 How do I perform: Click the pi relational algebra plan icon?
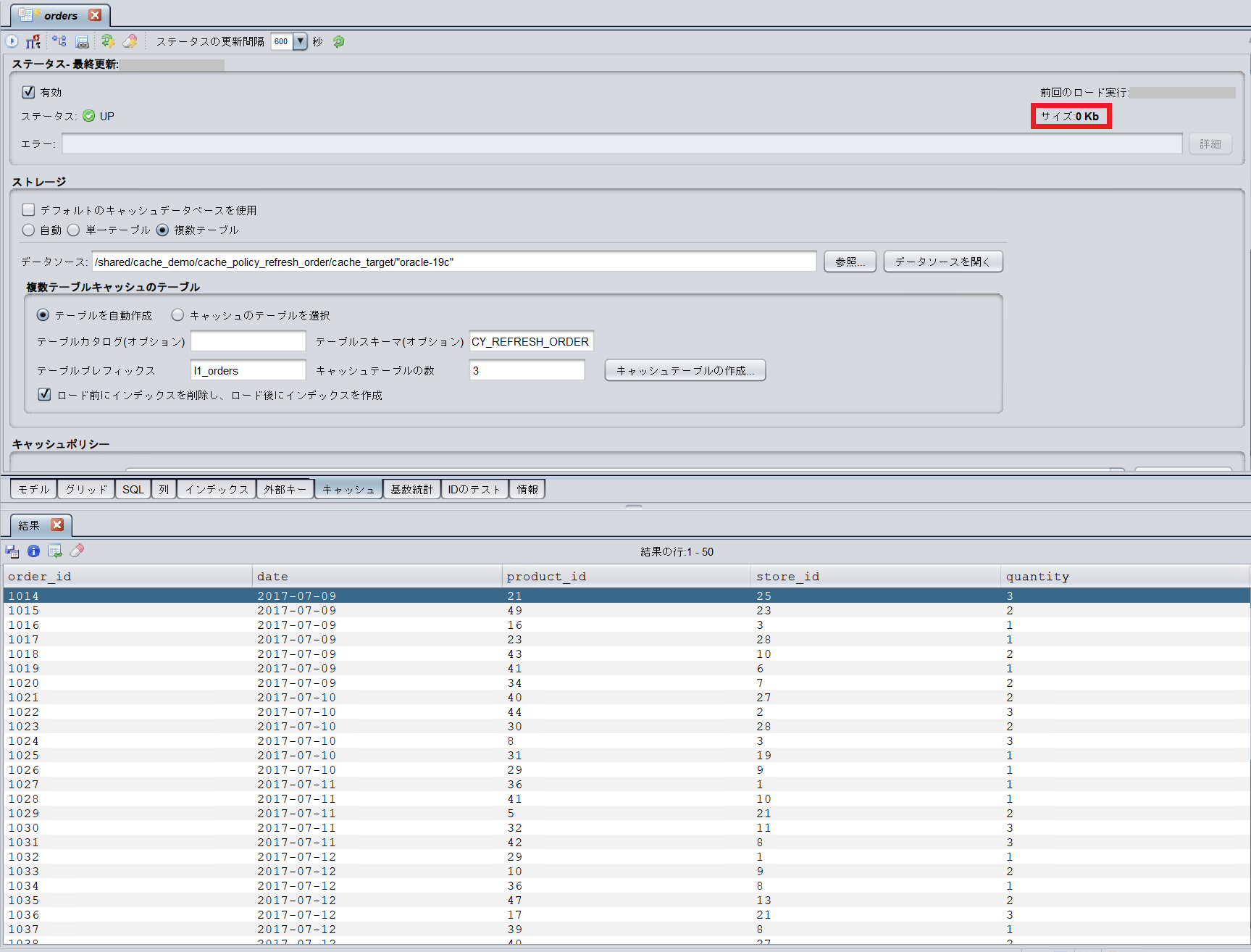(x=33, y=41)
